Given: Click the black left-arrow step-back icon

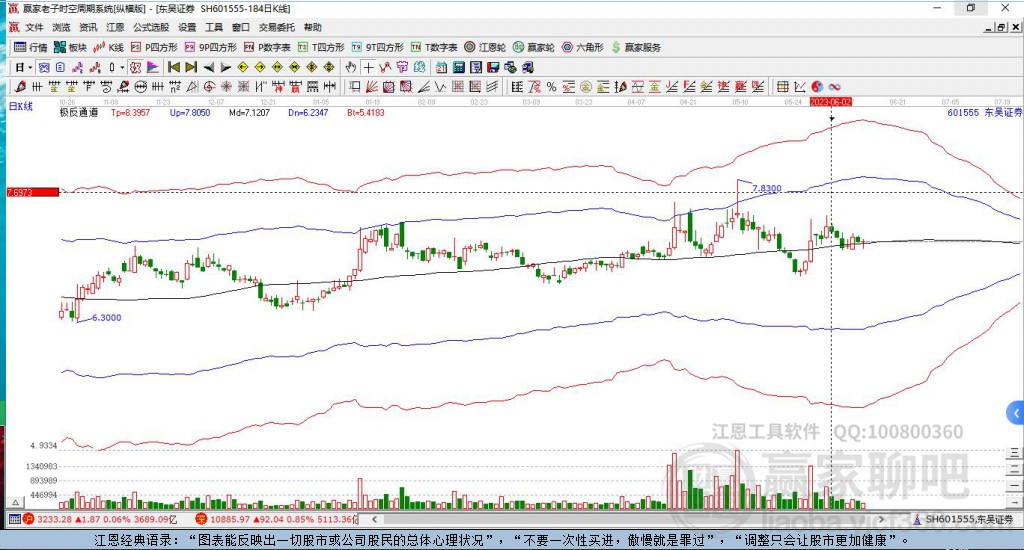Looking at the screenshot, I should [208, 67].
